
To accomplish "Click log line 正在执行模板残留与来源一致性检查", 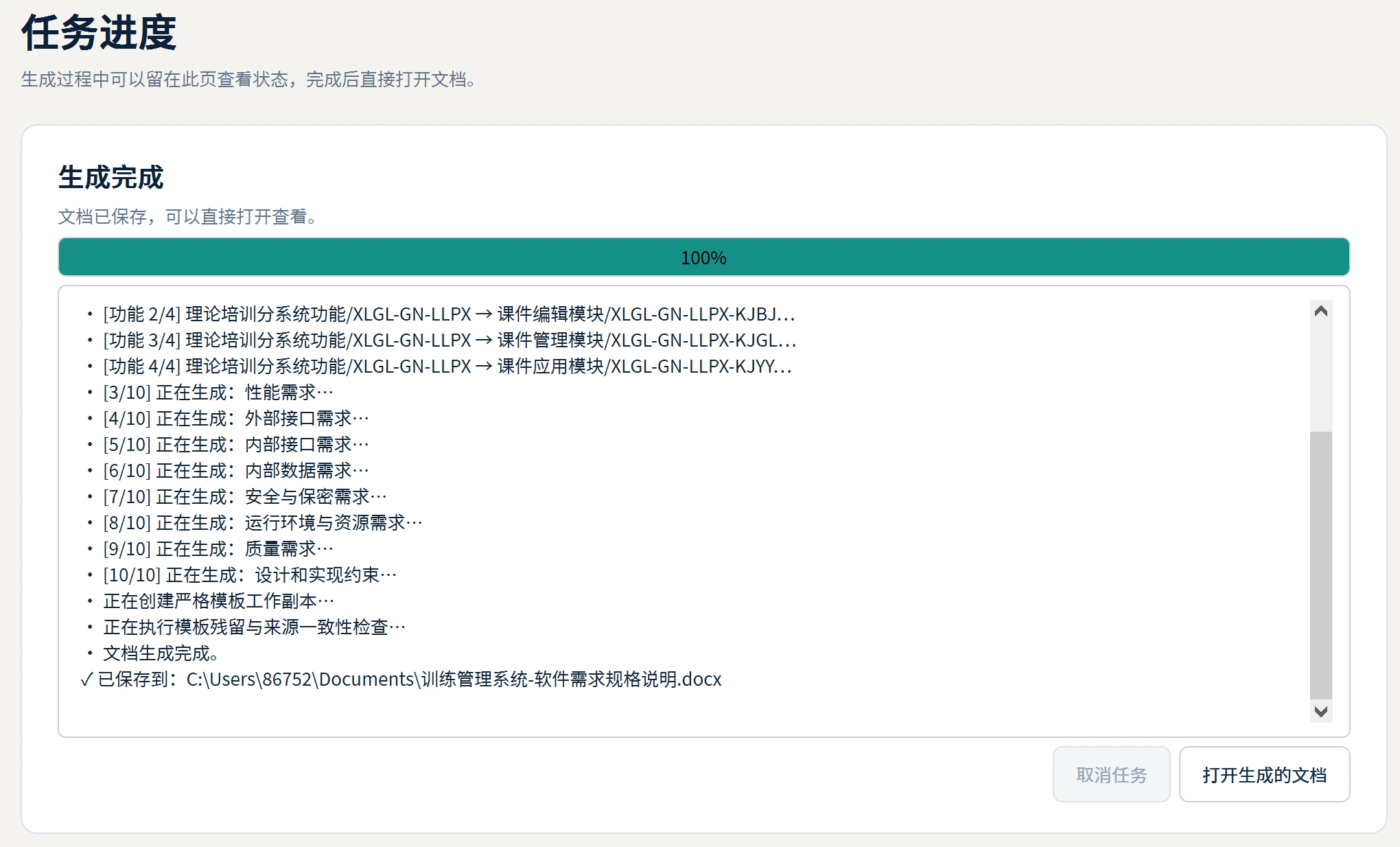I will click(255, 627).
